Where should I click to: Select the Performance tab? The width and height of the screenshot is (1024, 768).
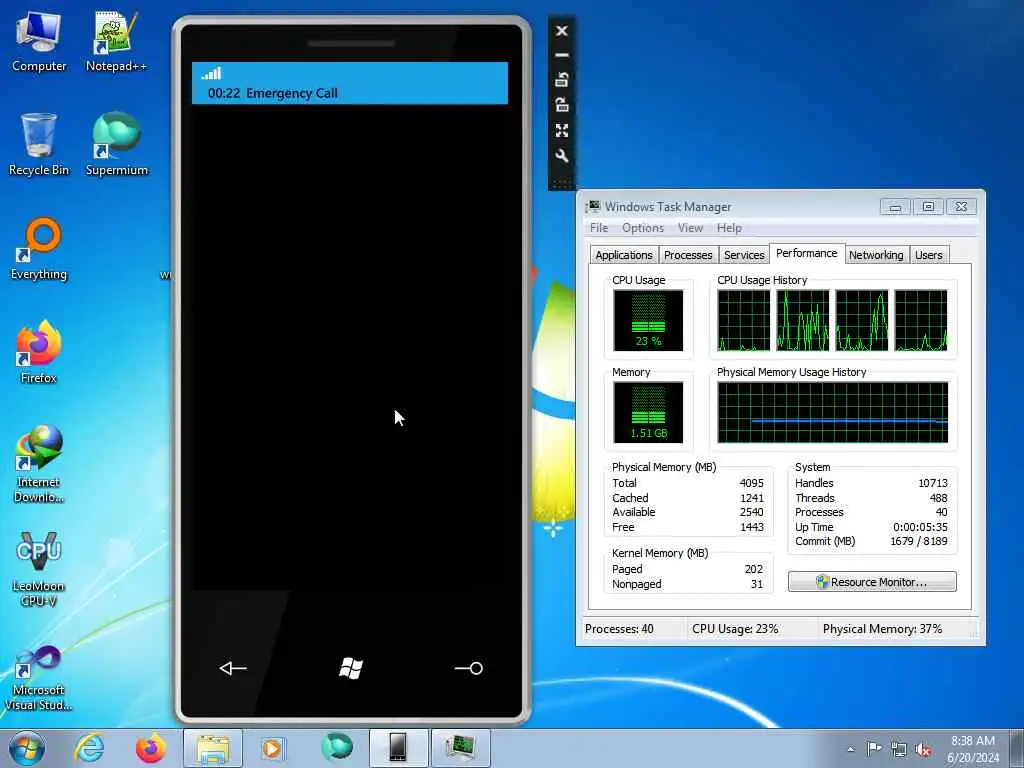coord(807,253)
